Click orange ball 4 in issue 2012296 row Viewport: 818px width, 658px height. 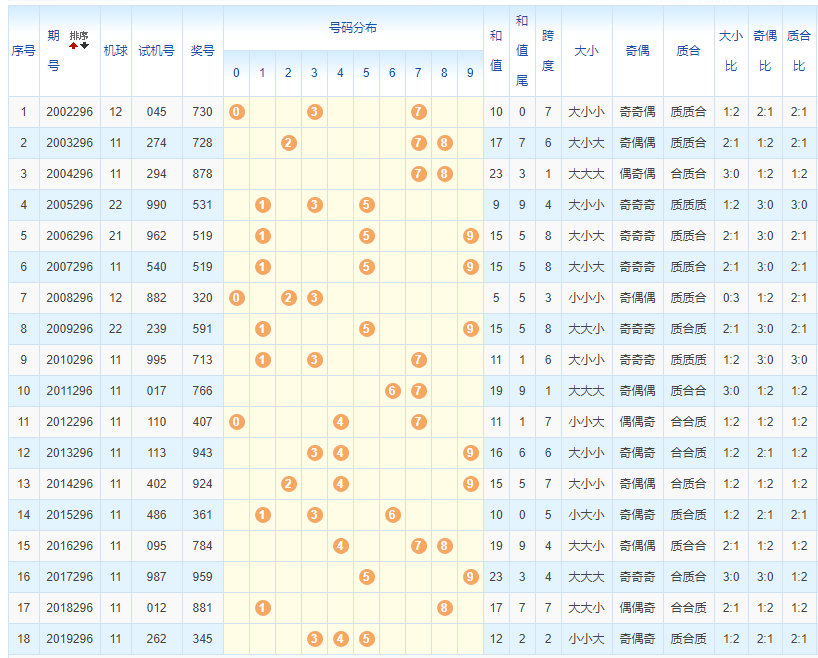coord(340,422)
